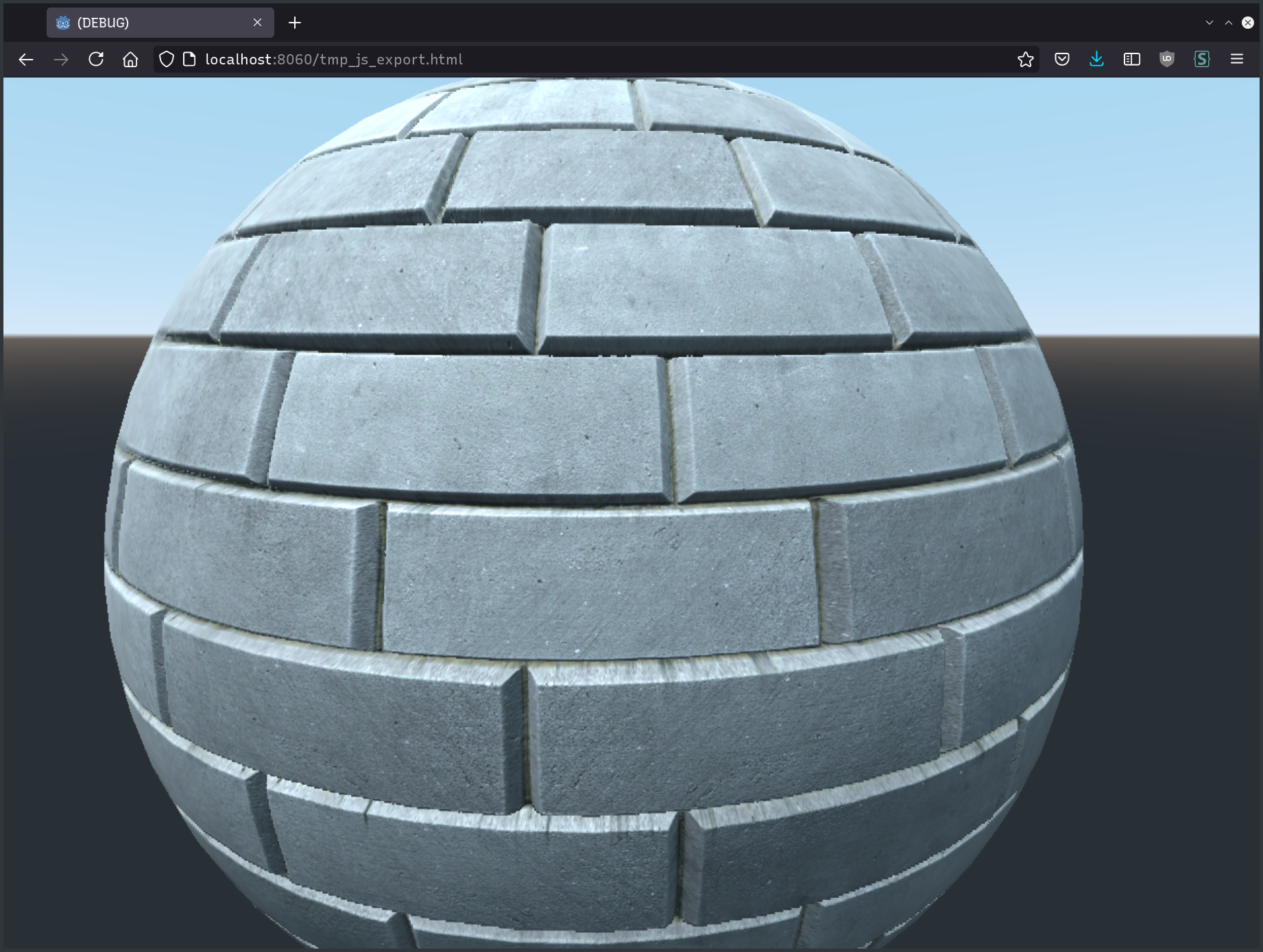Open the green S extension icon

(x=1202, y=60)
